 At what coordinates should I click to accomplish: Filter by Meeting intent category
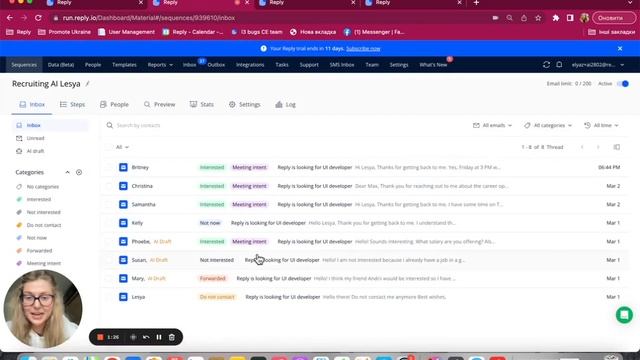pyautogui.click(x=44, y=263)
